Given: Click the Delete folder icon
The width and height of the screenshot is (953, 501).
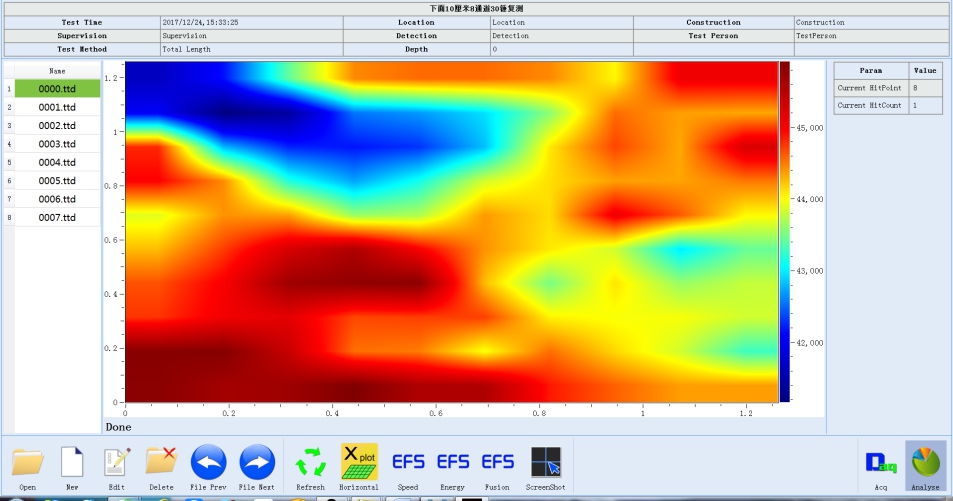Looking at the screenshot, I should click(x=161, y=462).
